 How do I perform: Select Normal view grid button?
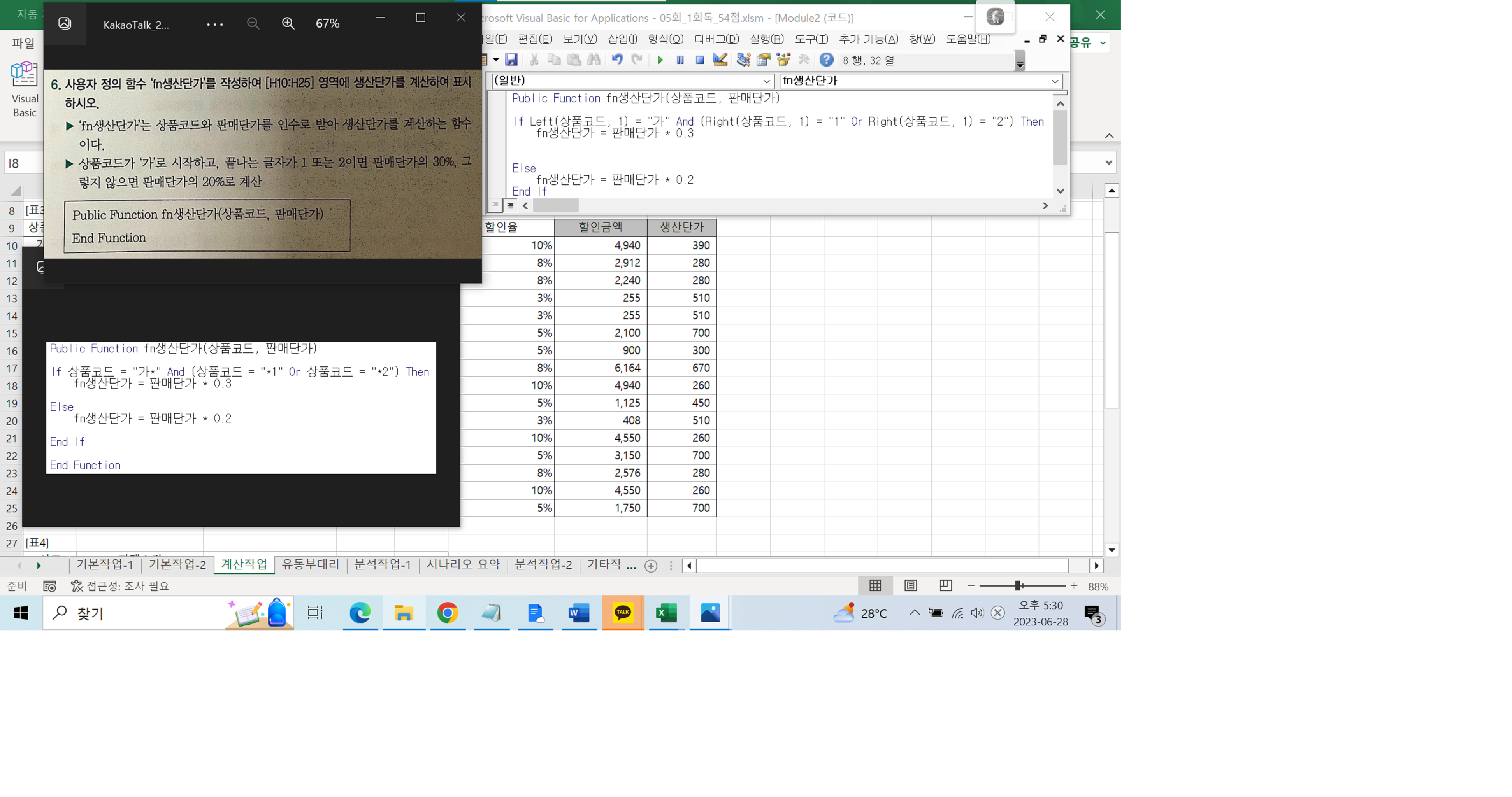coord(875,586)
